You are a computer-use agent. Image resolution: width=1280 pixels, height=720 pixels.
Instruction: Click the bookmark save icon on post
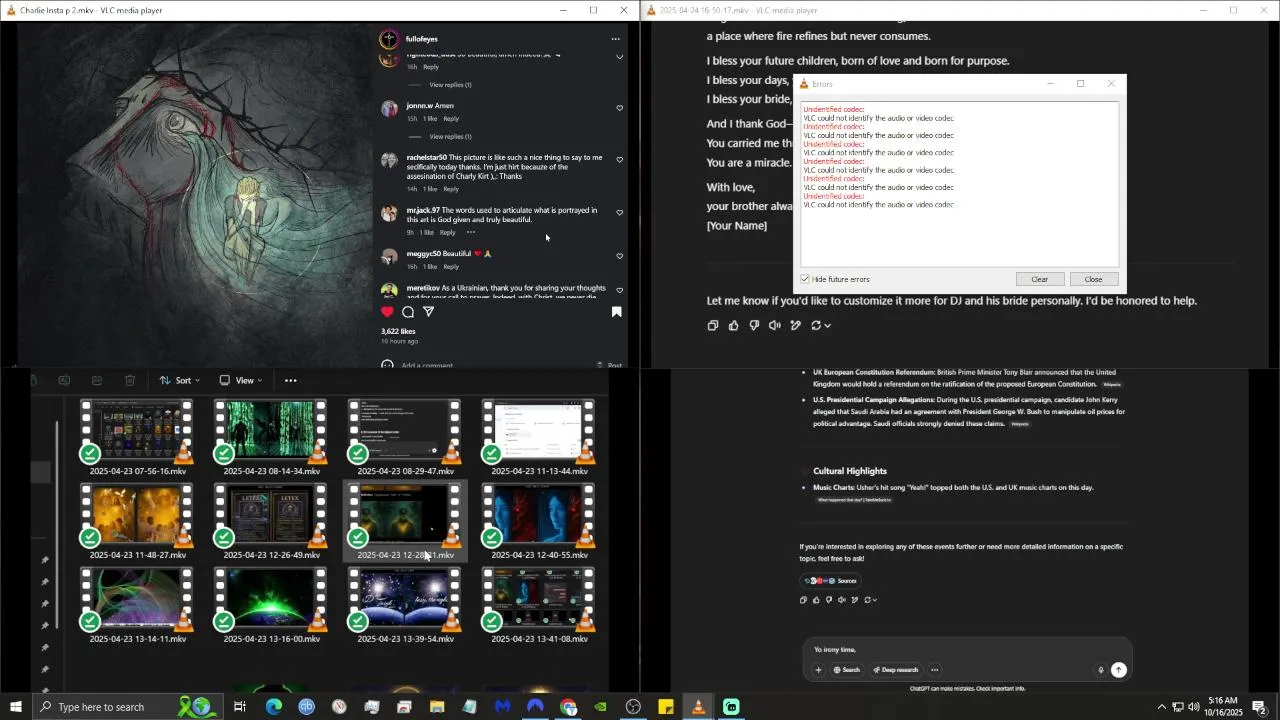[616, 312]
